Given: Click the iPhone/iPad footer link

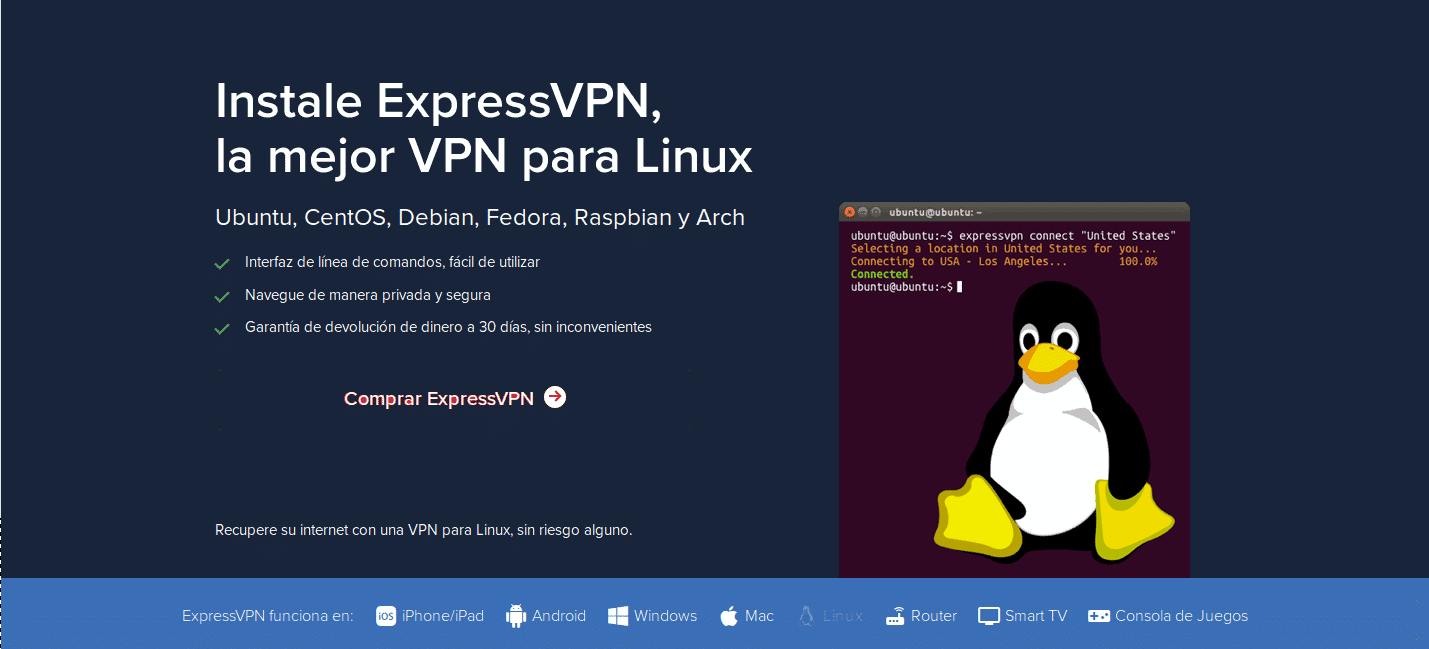Looking at the screenshot, I should (x=444, y=615).
